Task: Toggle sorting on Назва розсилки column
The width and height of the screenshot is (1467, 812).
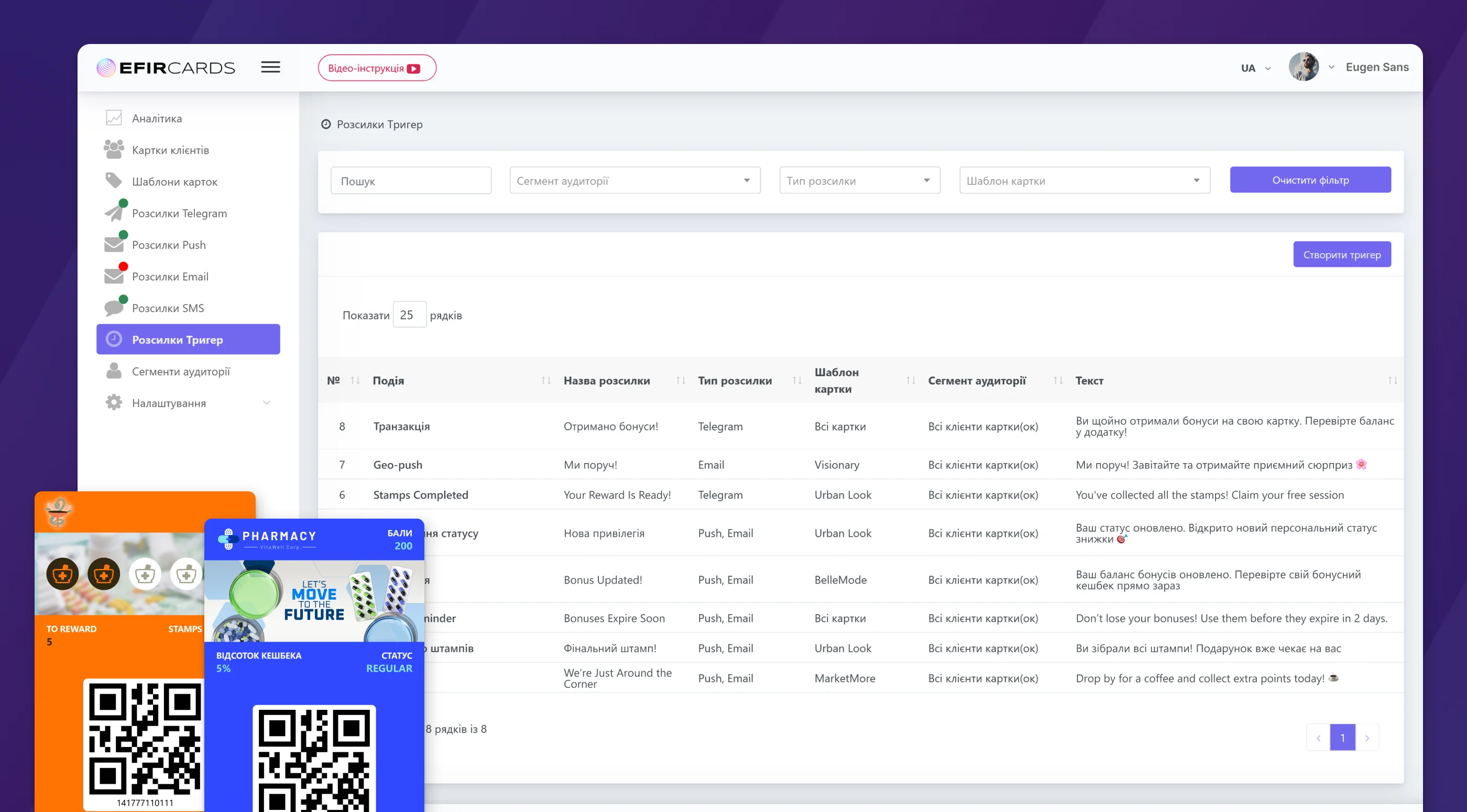Action: coord(681,380)
